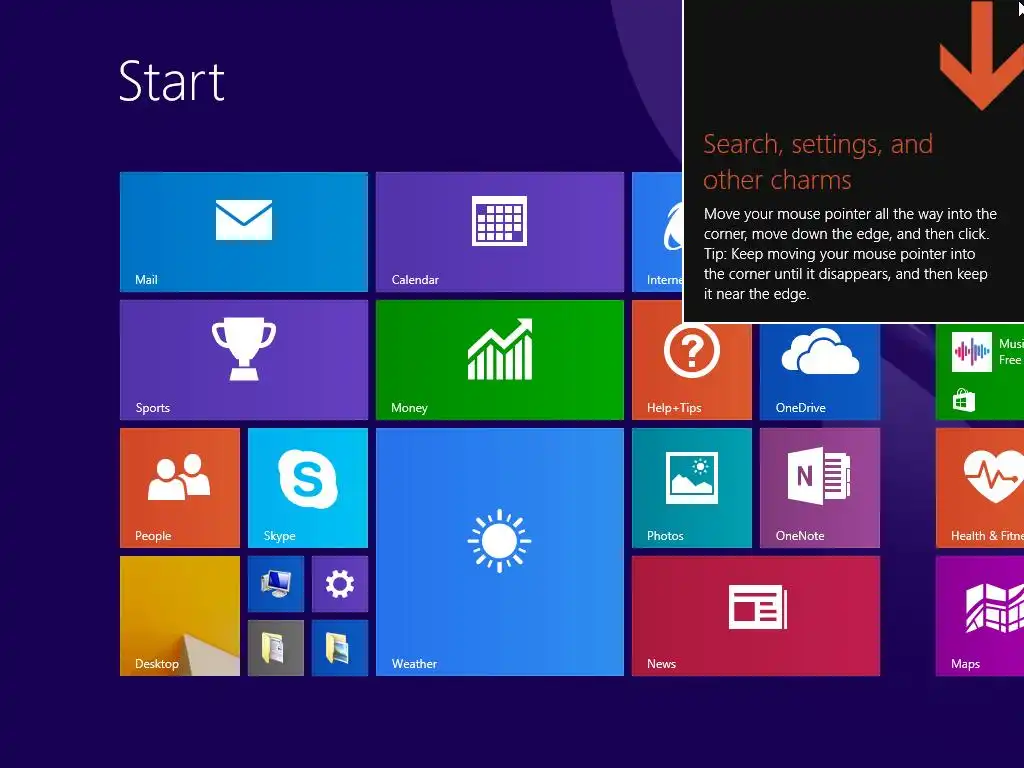Launch the Calendar tile

pyautogui.click(x=500, y=232)
